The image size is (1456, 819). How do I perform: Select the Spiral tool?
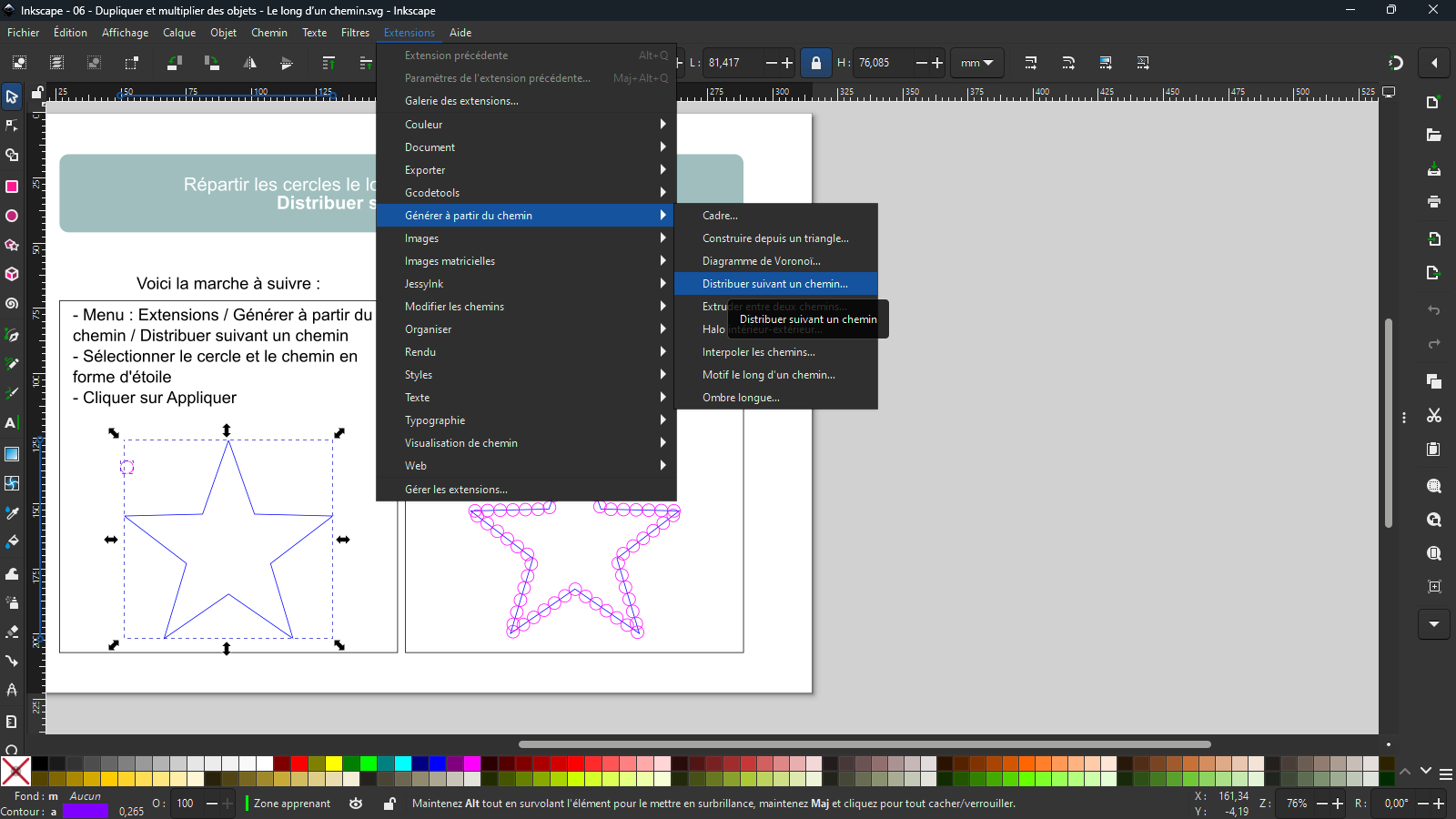(12, 304)
